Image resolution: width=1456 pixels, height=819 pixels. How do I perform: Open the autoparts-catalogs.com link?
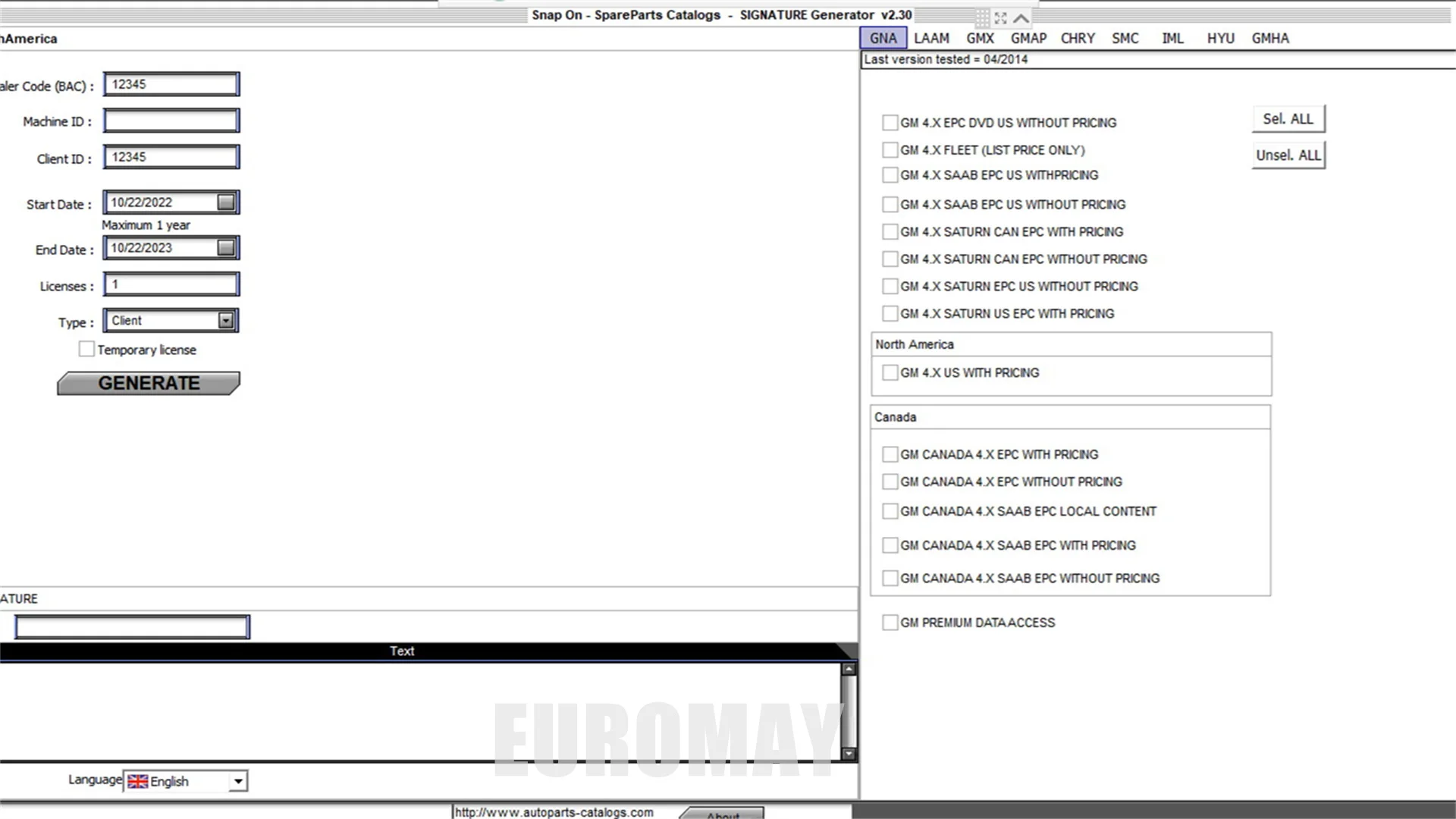click(554, 812)
